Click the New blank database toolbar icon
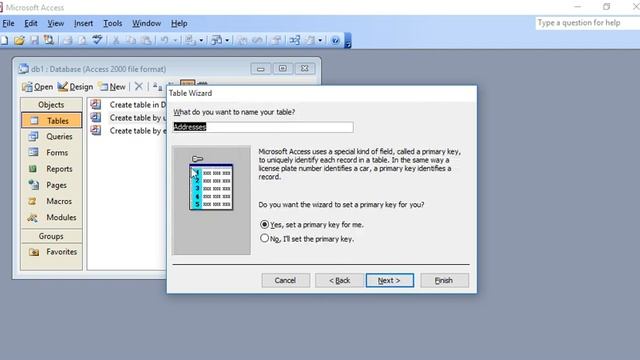 [4, 40]
